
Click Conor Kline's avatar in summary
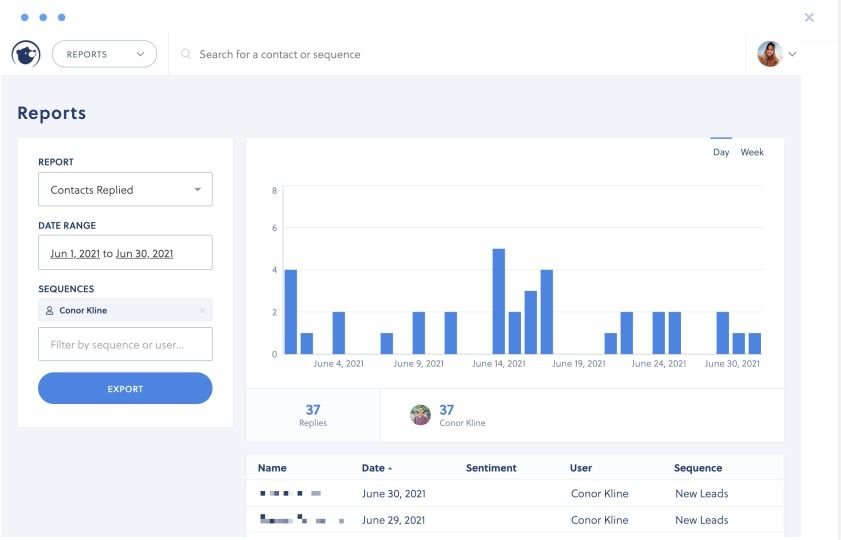coord(420,415)
